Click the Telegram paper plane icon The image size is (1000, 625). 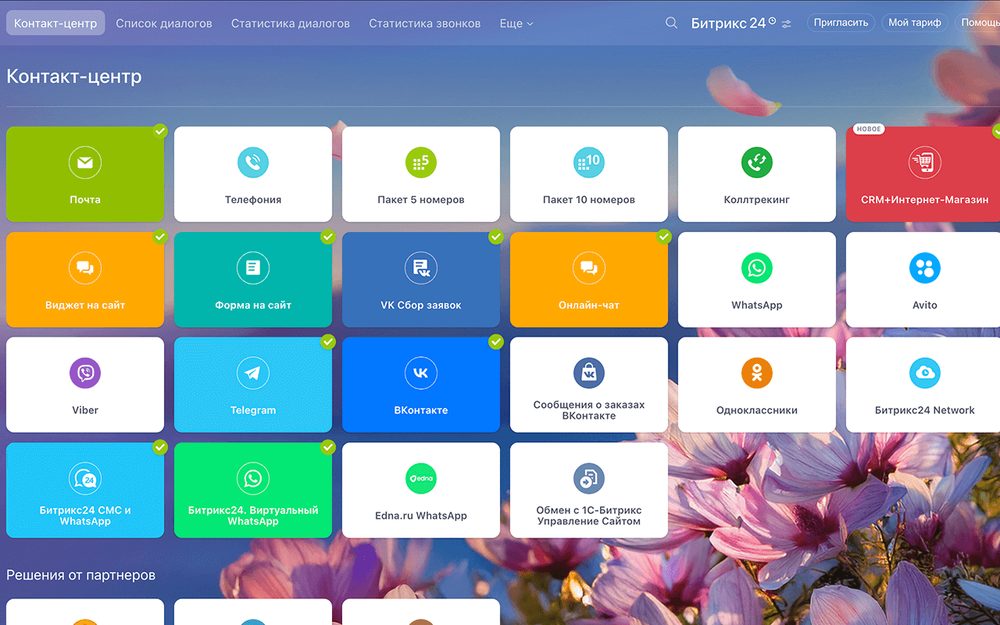[x=253, y=372]
